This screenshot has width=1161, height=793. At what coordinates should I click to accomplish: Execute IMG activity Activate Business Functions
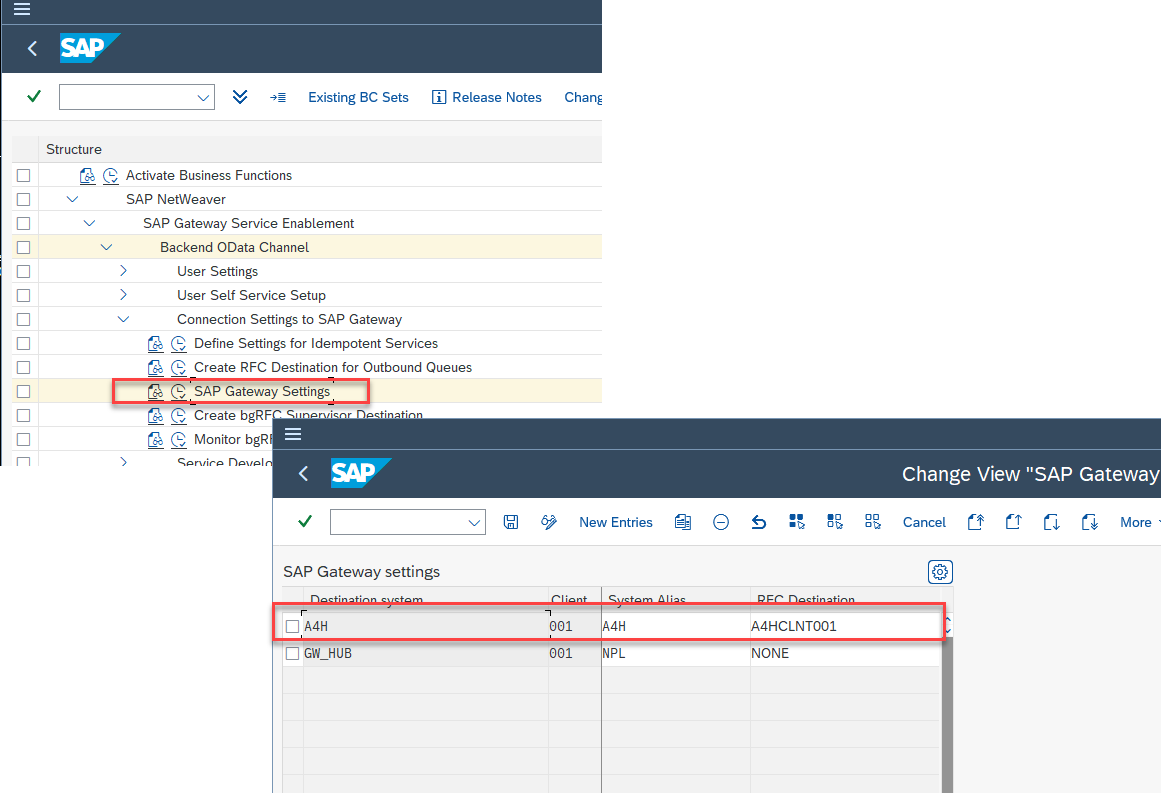coord(110,175)
